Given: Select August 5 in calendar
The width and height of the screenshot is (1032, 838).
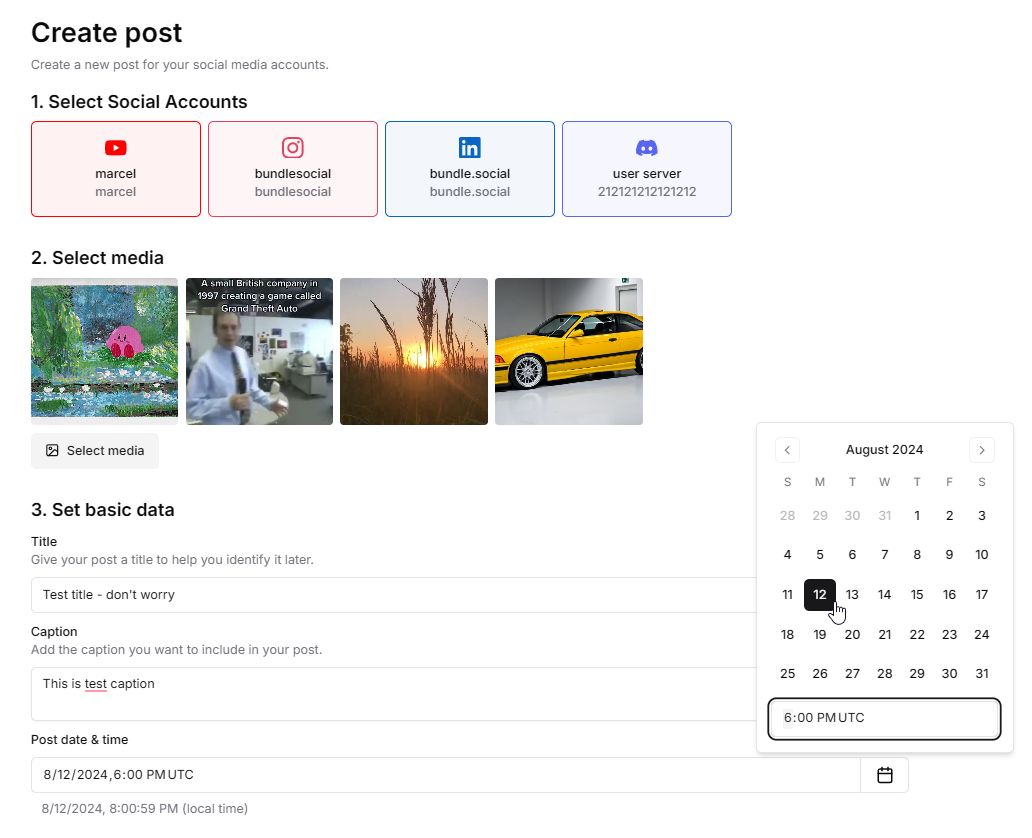Looking at the screenshot, I should (x=820, y=555).
